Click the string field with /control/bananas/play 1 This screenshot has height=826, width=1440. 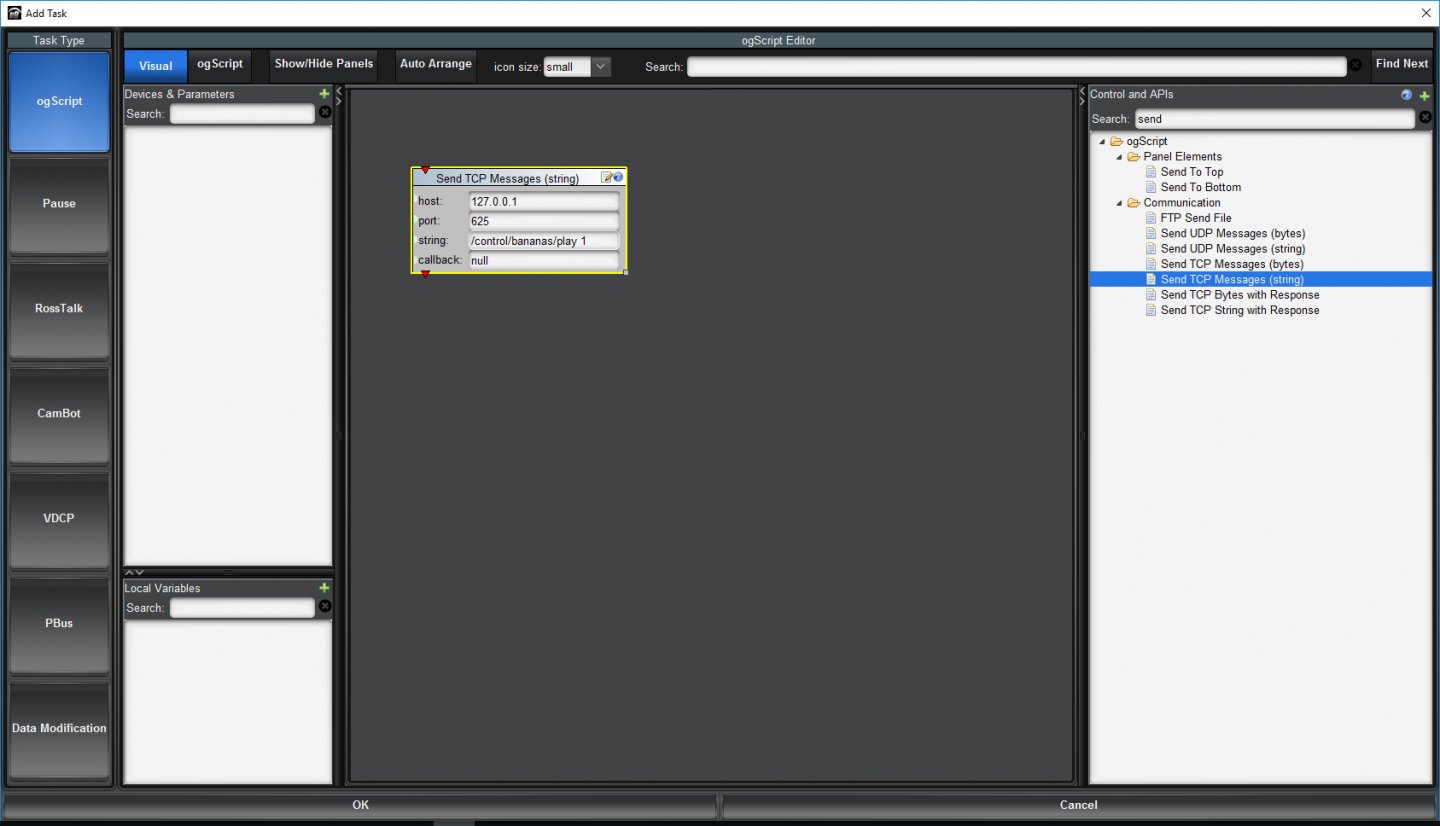[544, 241]
